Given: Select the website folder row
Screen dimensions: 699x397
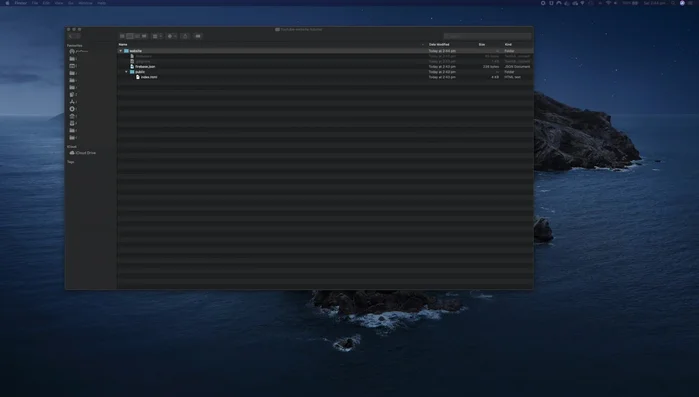Looking at the screenshot, I should tap(325, 51).
